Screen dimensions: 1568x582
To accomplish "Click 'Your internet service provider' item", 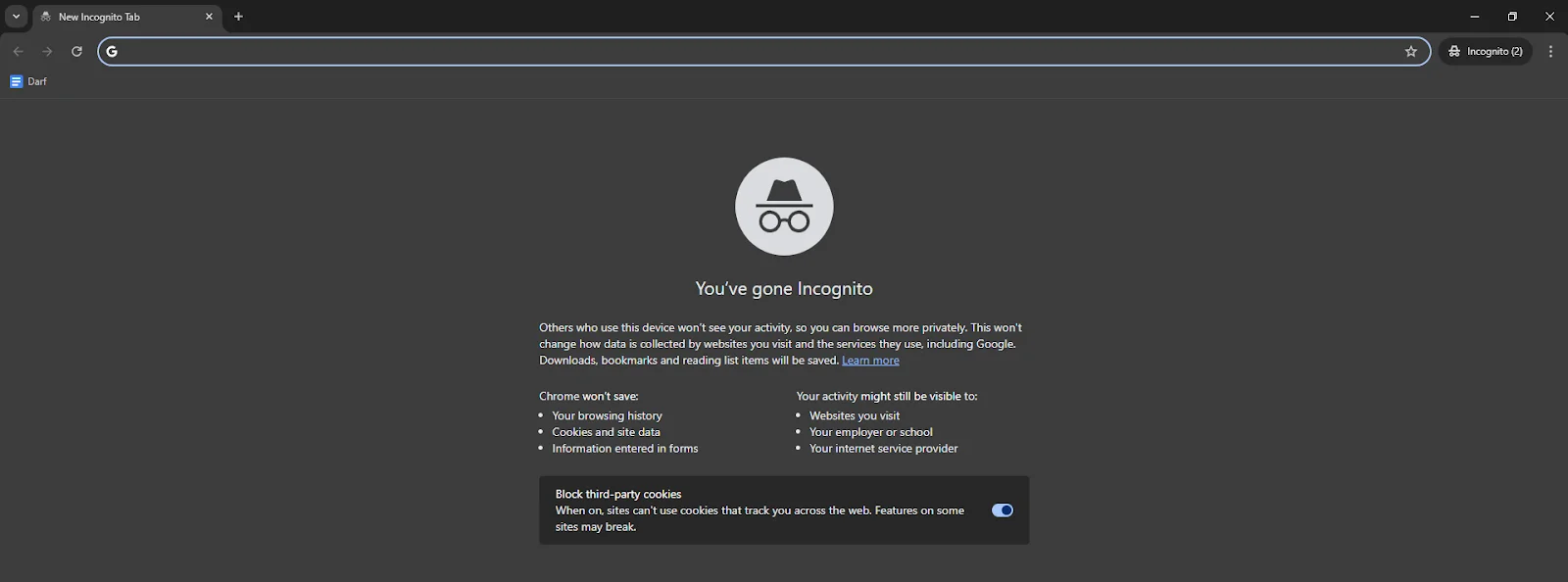I will (x=884, y=449).
